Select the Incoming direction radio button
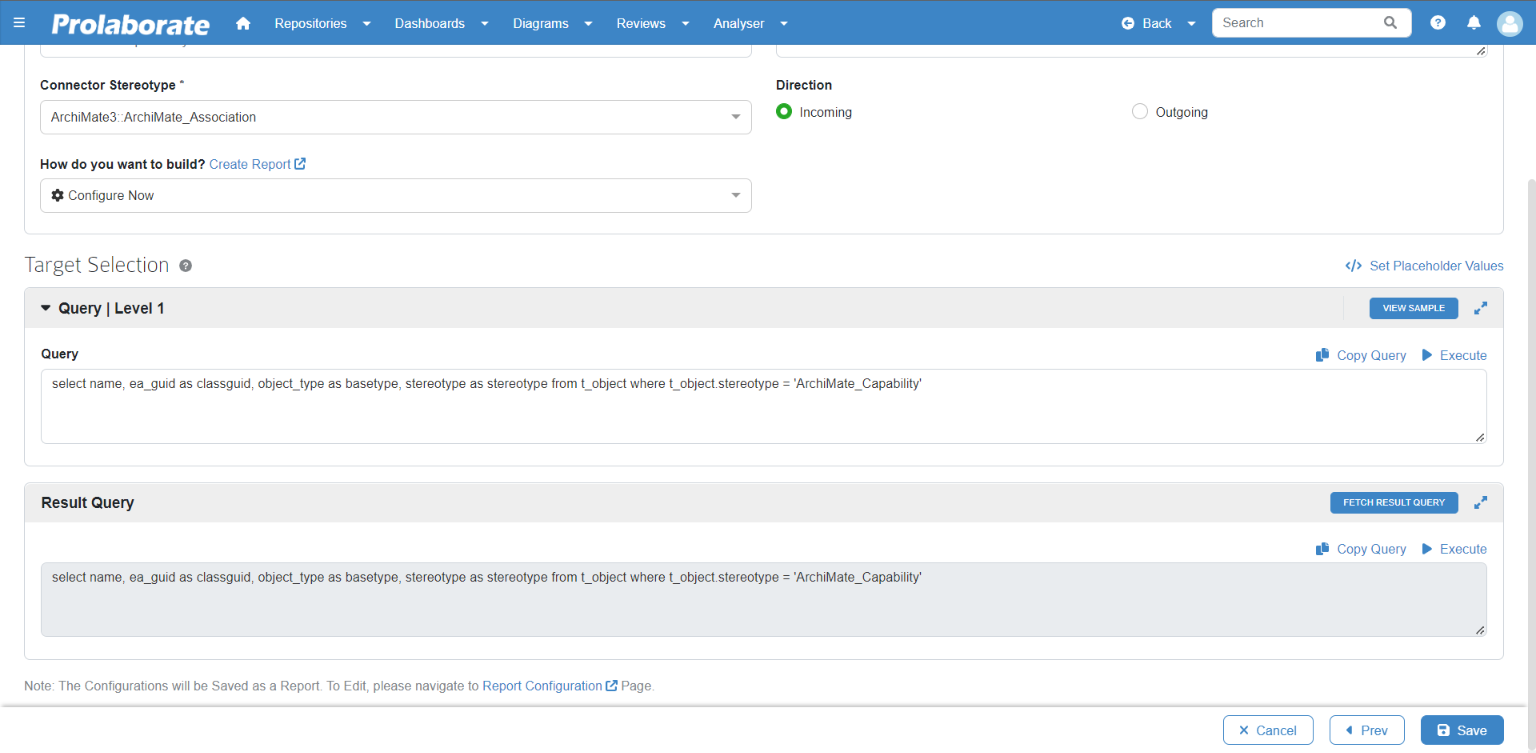This screenshot has height=753, width=1536. tap(784, 111)
